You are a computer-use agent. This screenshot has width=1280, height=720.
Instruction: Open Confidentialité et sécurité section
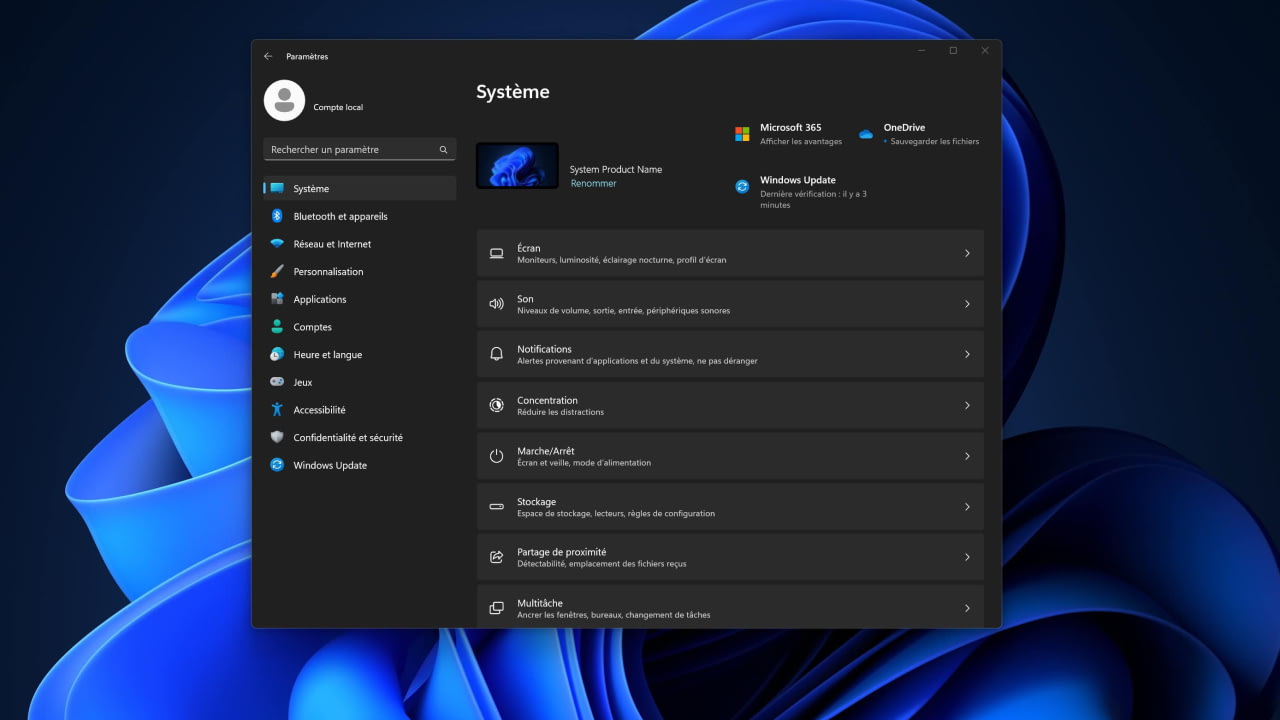pos(360,438)
